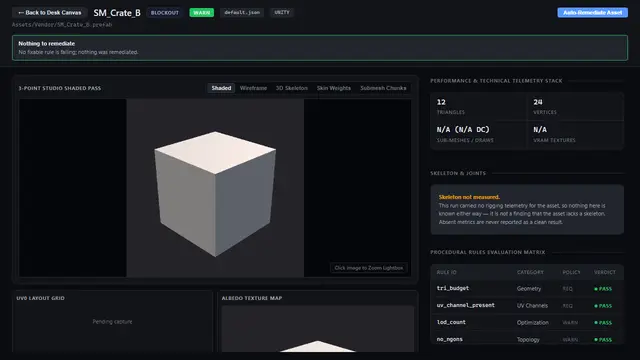This screenshot has width=640, height=360.
Task: Click the Pending capture placeholder in UV0 grid
Action: point(112,322)
